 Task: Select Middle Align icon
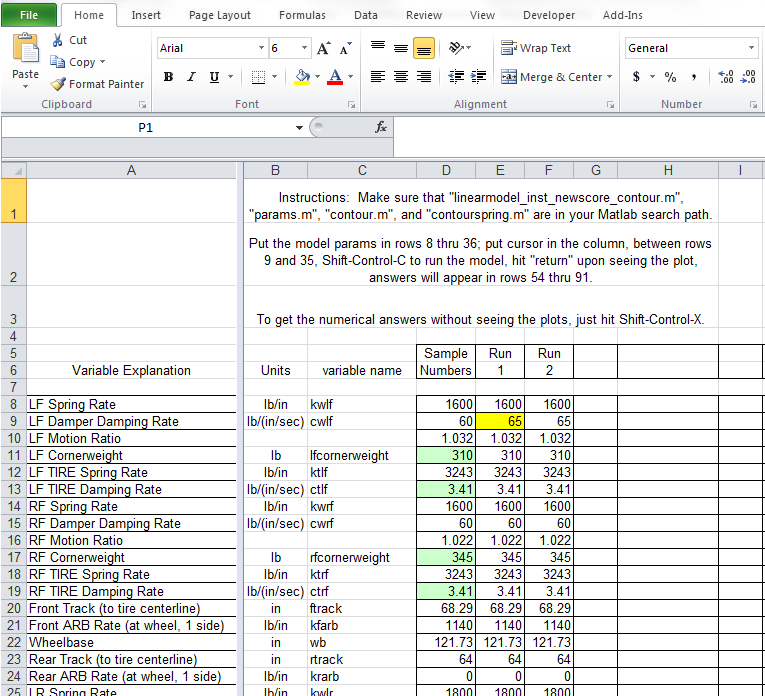point(401,48)
